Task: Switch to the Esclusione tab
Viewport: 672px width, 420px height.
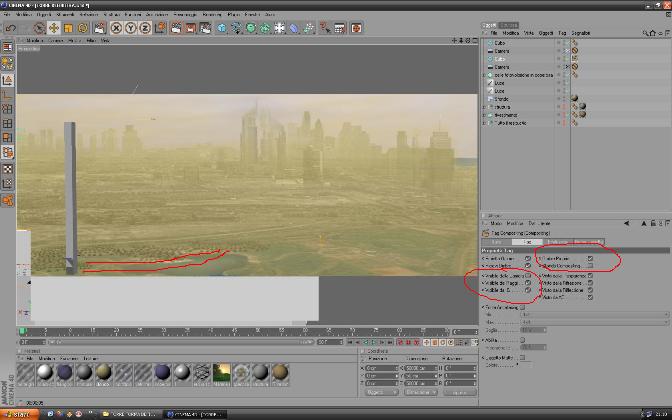Action: point(558,242)
